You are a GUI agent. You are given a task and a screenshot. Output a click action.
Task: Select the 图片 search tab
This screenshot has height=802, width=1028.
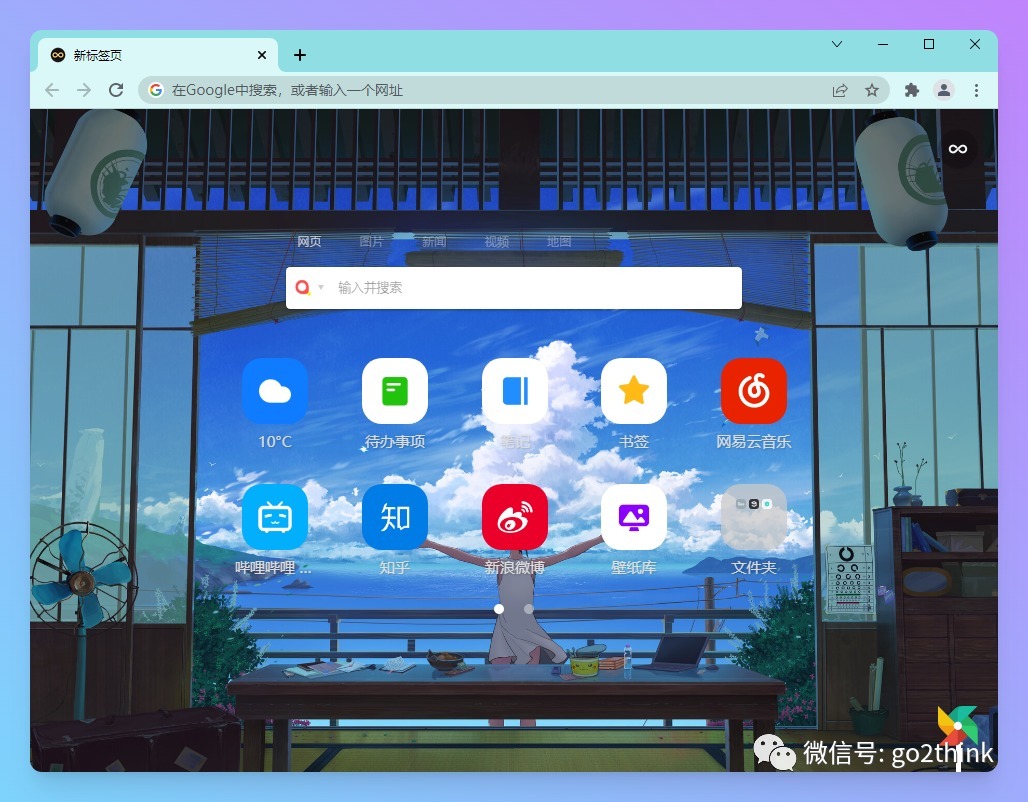pos(371,241)
